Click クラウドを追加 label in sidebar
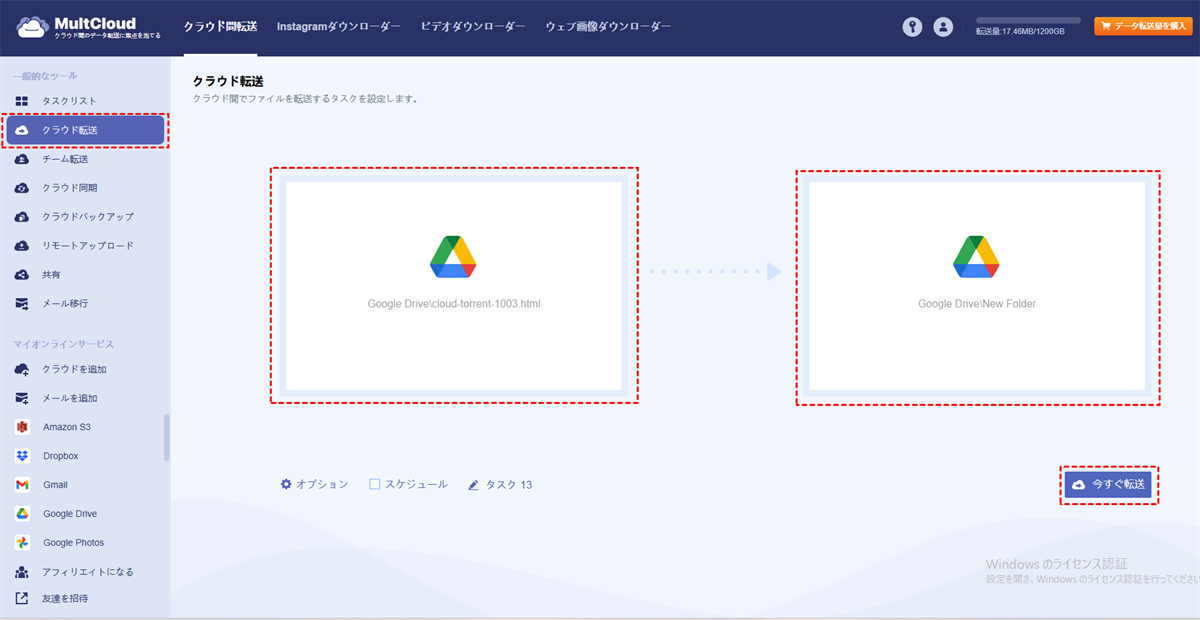The height and width of the screenshot is (620, 1200). pos(74,370)
